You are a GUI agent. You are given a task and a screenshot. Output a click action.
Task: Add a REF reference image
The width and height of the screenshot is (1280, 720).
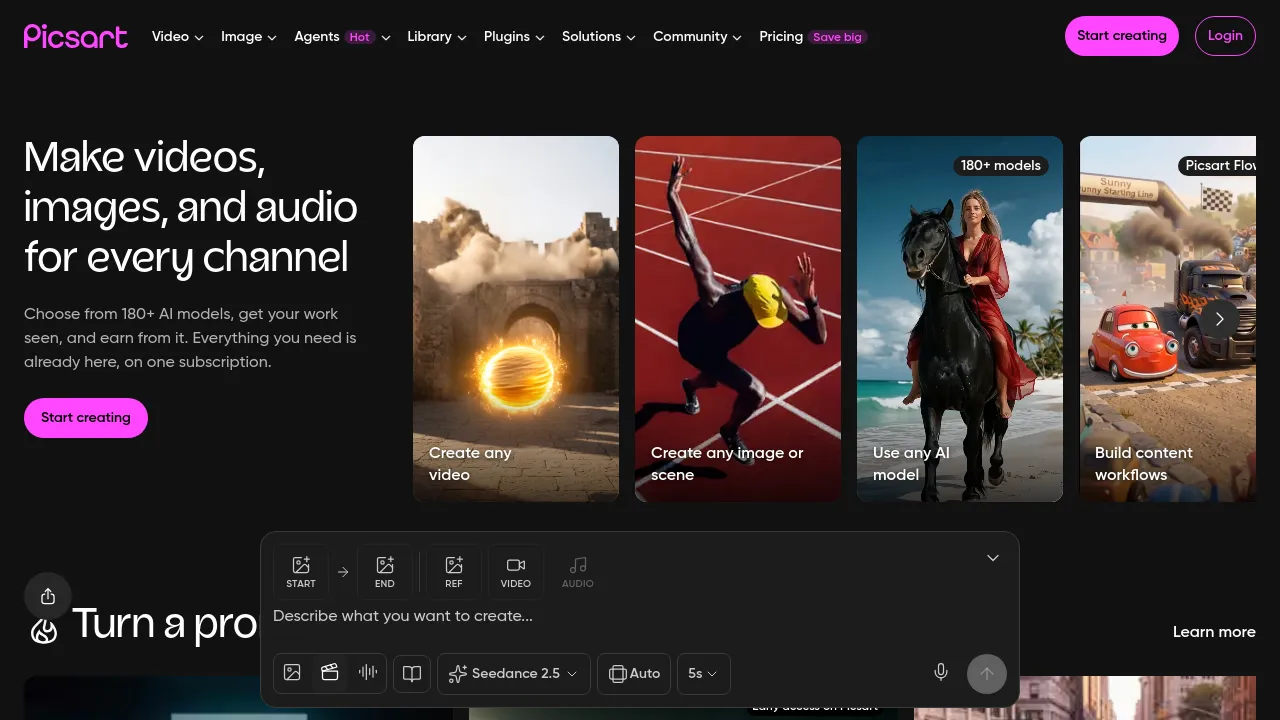[454, 572]
